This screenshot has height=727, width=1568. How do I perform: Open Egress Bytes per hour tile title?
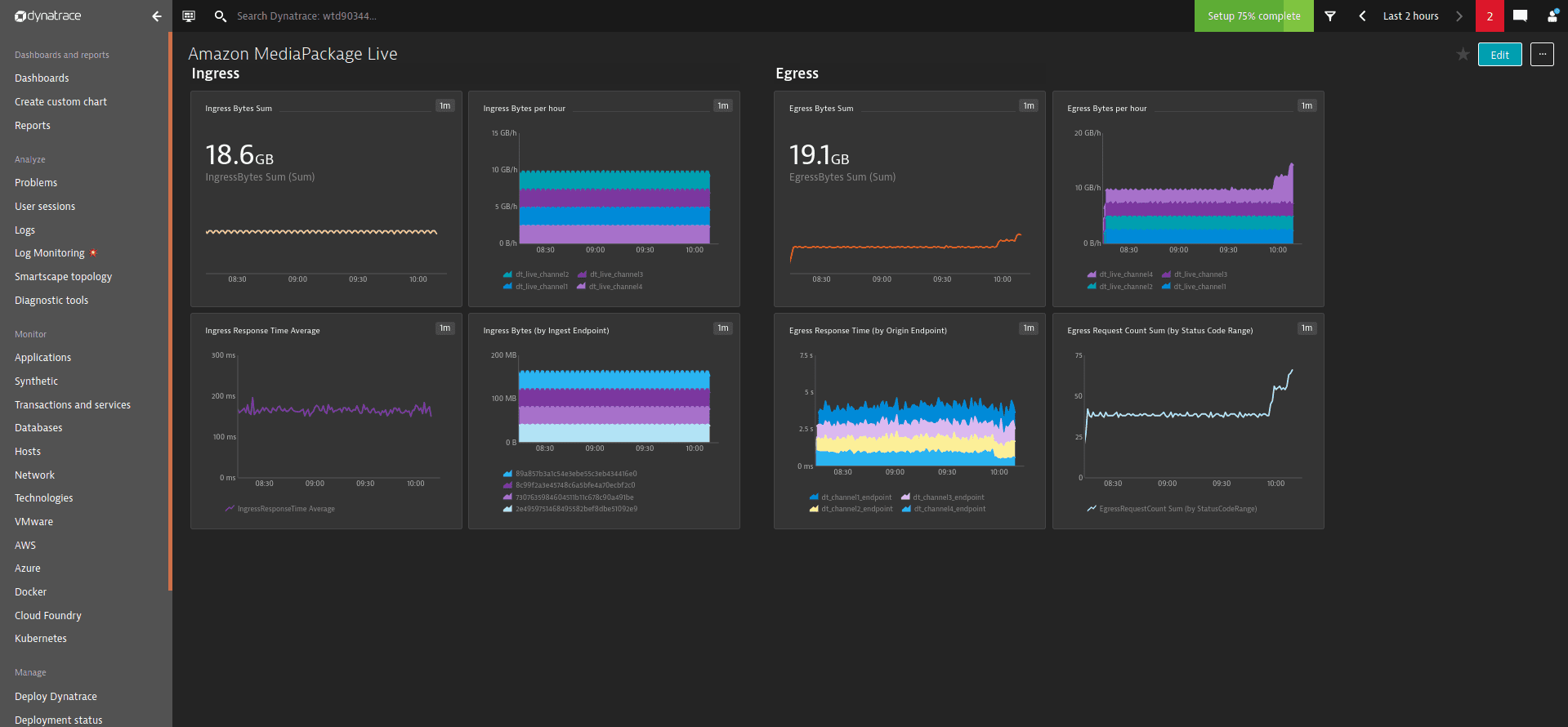pyautogui.click(x=1106, y=109)
